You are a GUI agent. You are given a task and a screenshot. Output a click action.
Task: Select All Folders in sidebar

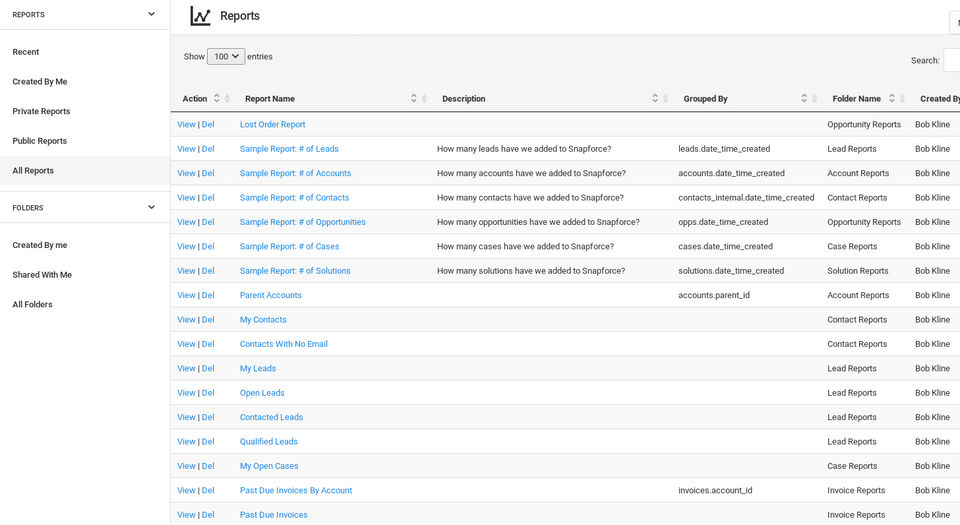[32, 304]
